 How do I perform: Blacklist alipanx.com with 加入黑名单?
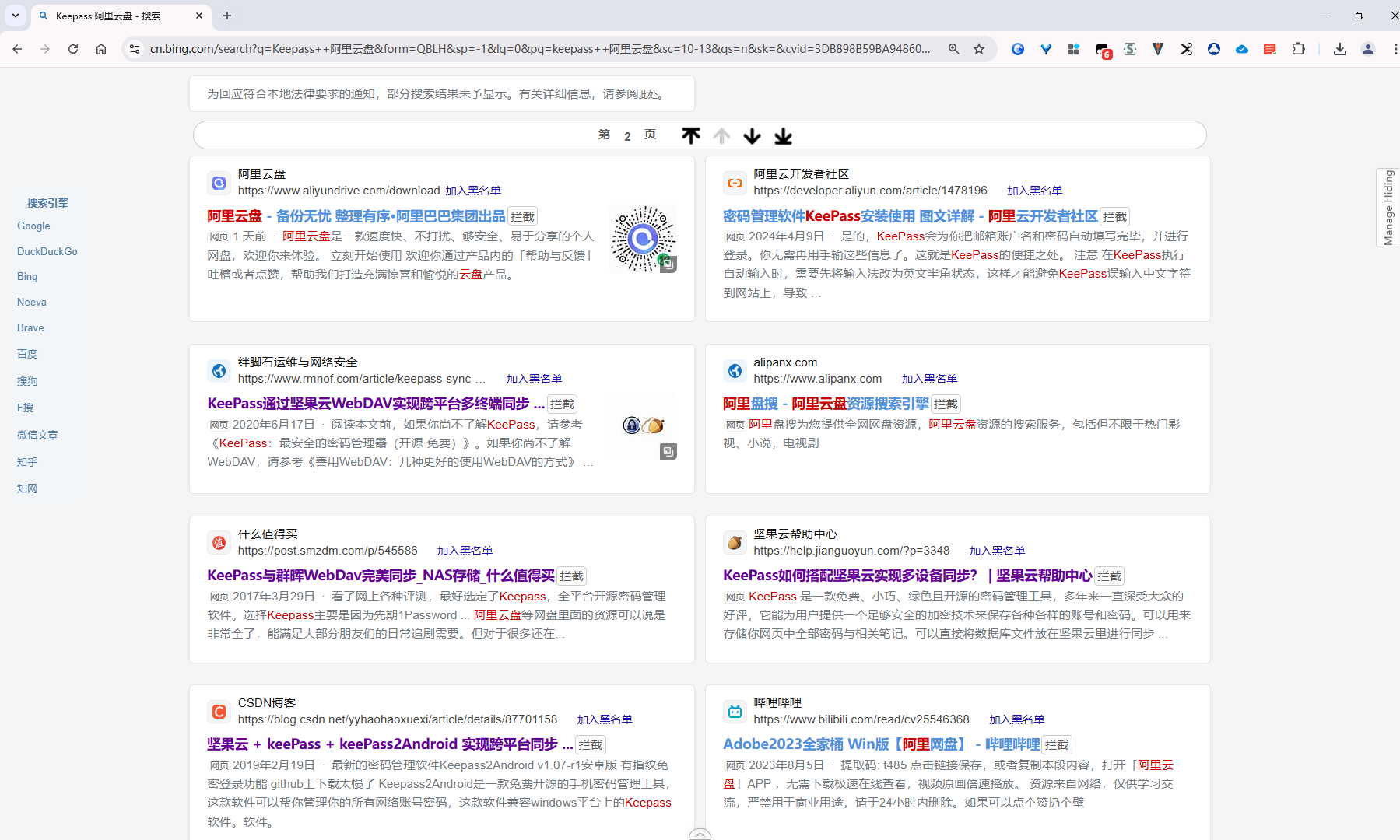click(x=929, y=379)
